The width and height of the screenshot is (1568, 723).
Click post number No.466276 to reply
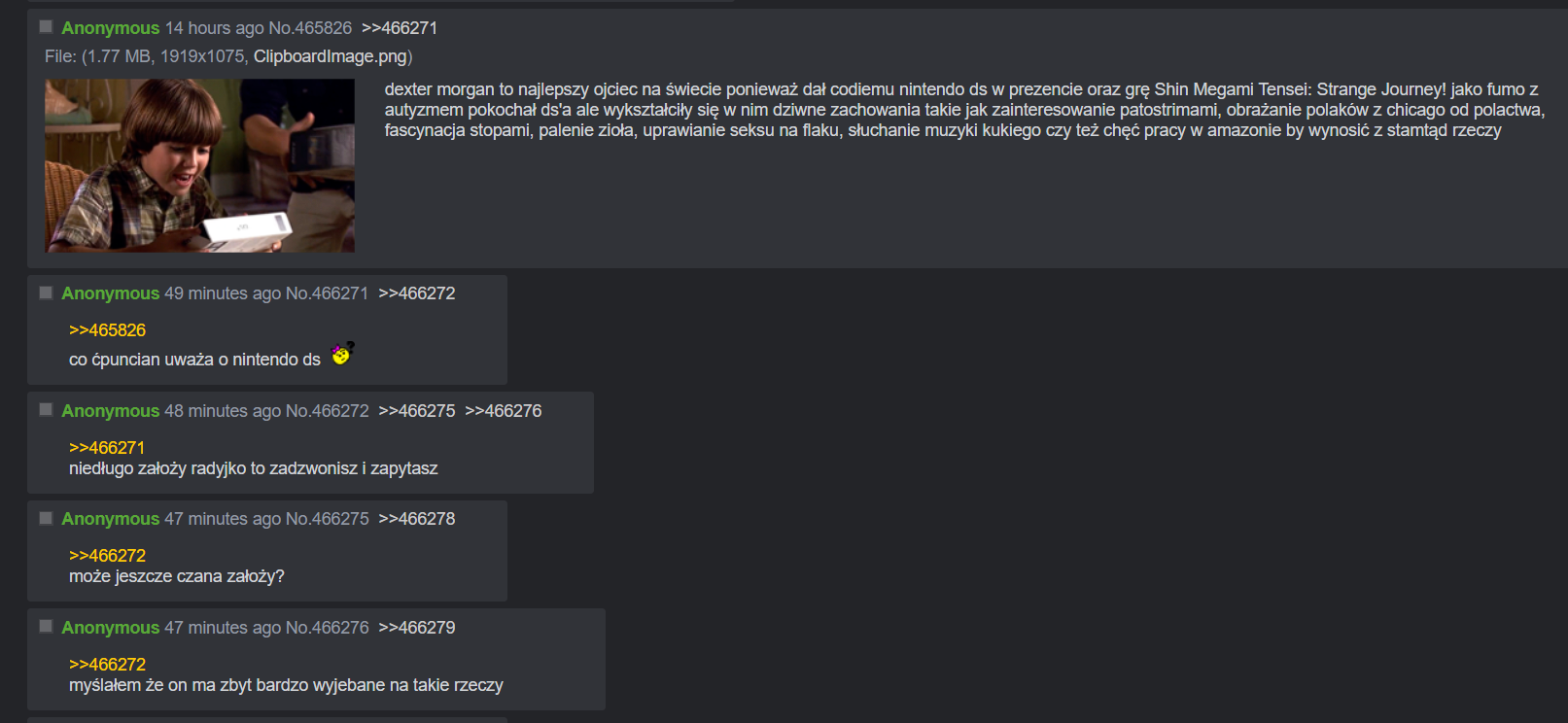click(x=328, y=628)
